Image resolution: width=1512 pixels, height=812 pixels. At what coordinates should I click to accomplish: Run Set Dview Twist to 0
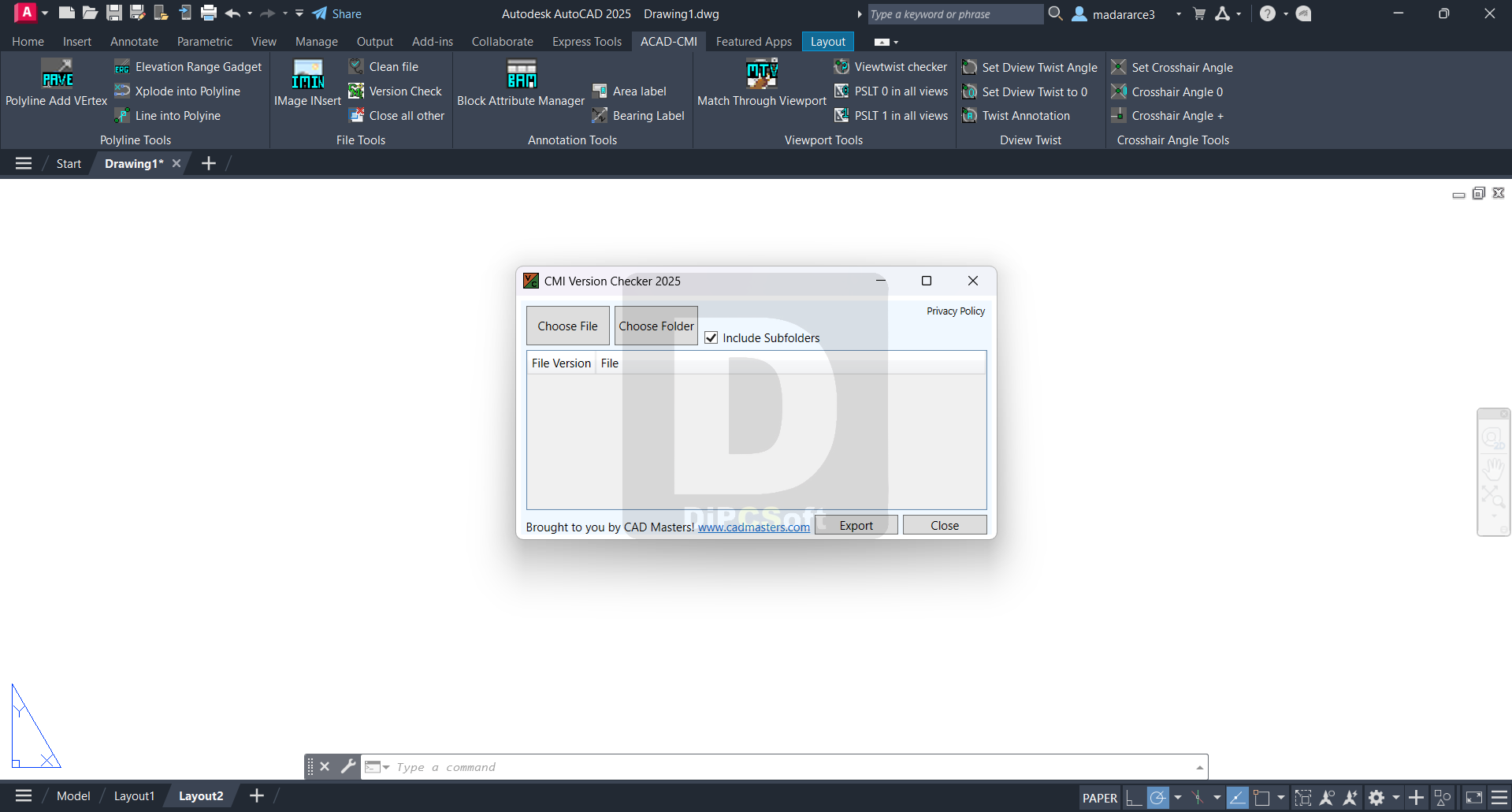pos(1024,92)
